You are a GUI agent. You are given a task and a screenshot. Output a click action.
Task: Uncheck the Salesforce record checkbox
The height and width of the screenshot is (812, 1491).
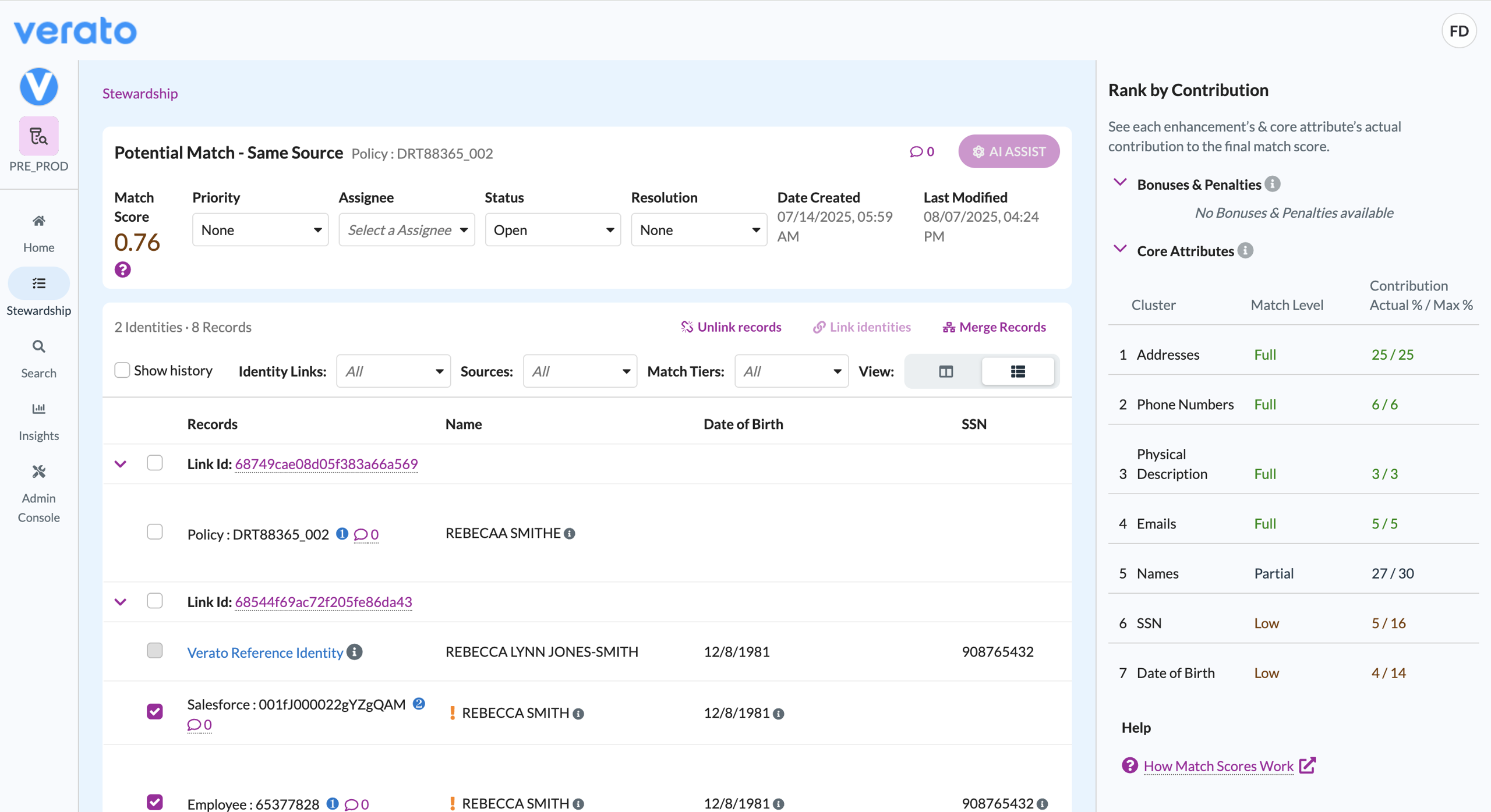tap(154, 711)
